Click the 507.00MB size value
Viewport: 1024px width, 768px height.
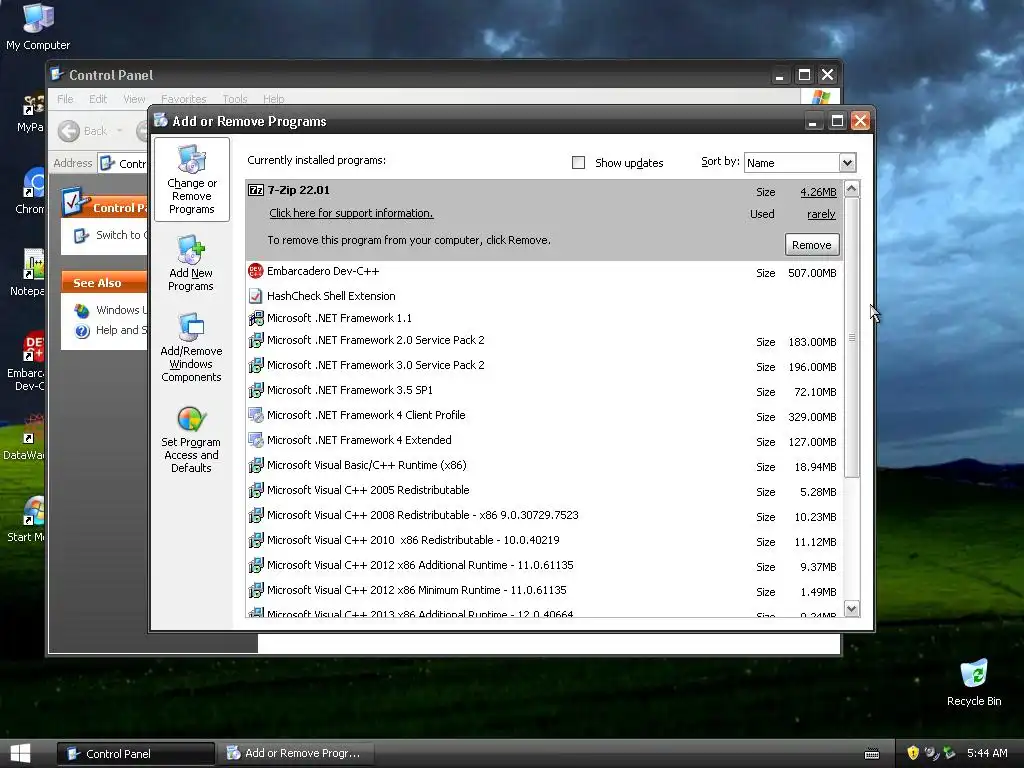pos(812,273)
